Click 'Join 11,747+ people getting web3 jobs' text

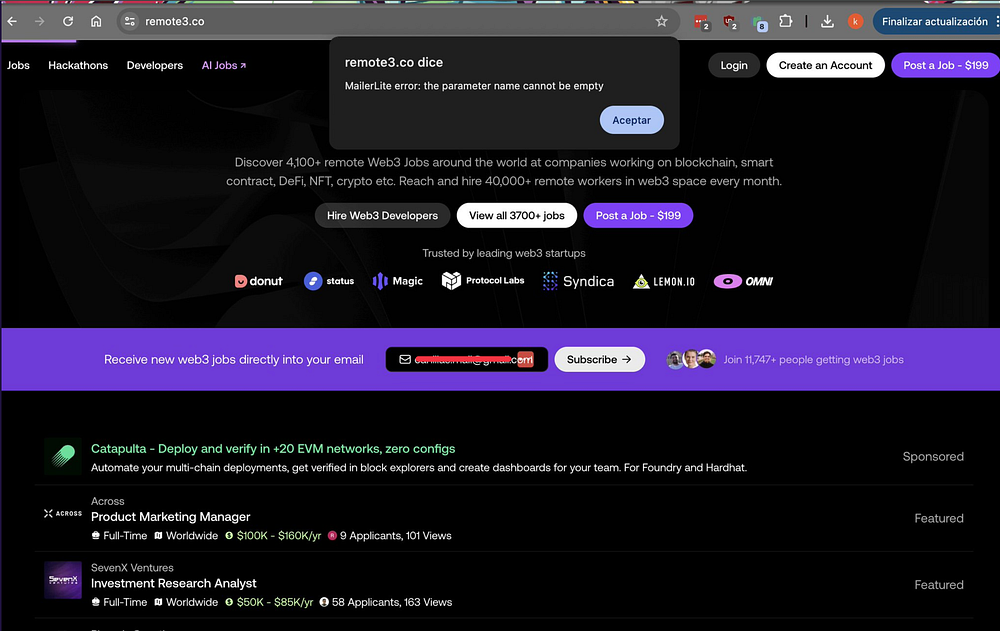pyautogui.click(x=813, y=360)
